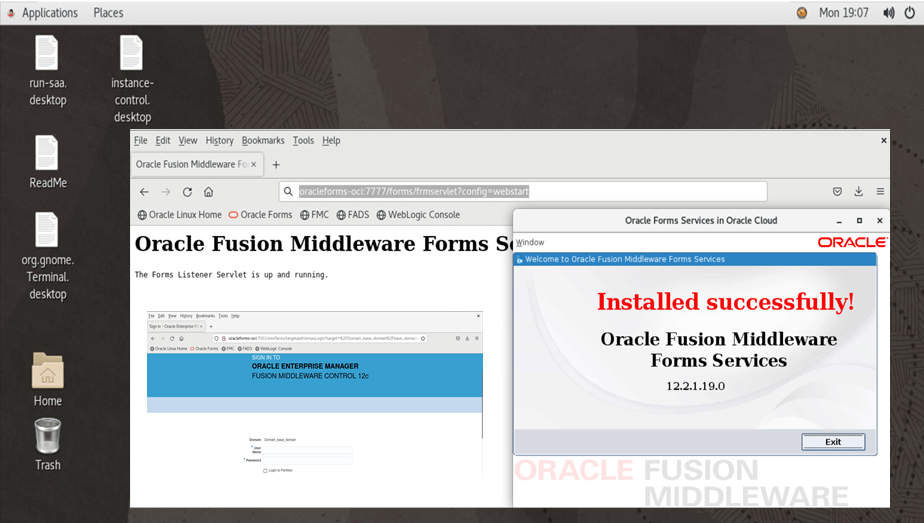Open the Edit menu in Firefox

(x=163, y=140)
